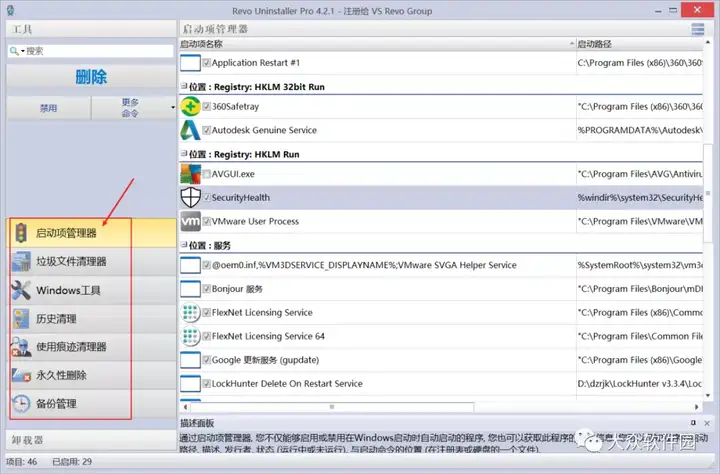Viewport: 720px width, 474px height.
Task: Click the 删除 button
Action: 91,76
